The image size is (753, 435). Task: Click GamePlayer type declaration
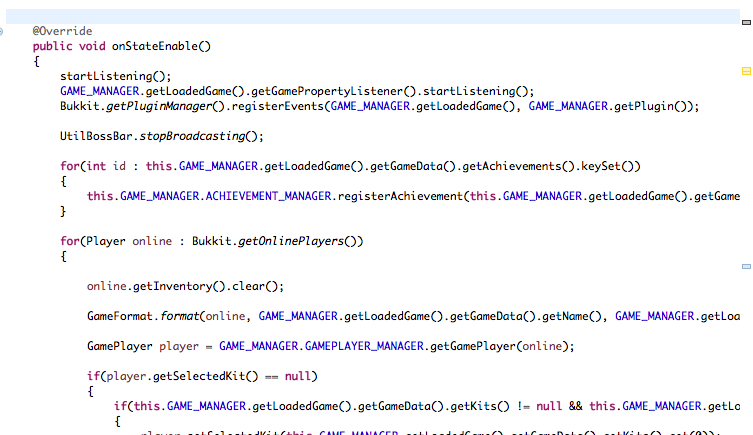point(120,346)
